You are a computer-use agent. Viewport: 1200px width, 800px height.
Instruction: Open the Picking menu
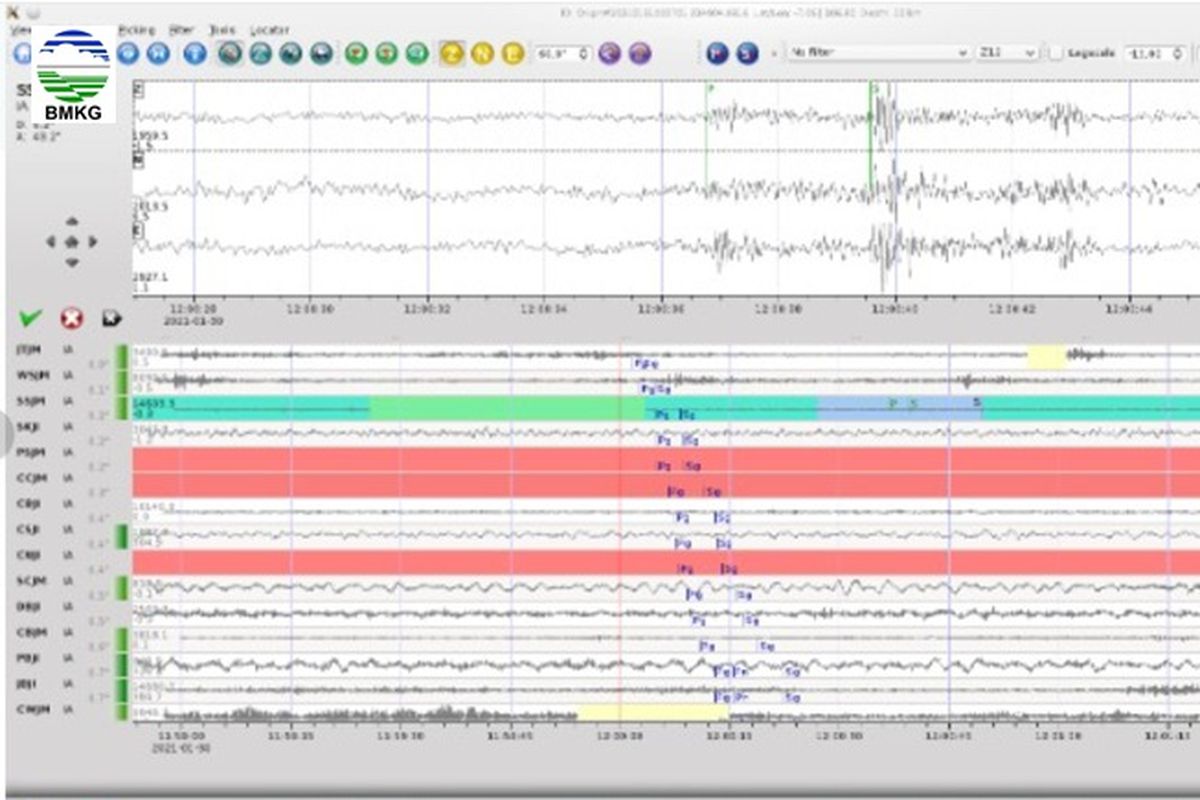click(136, 30)
